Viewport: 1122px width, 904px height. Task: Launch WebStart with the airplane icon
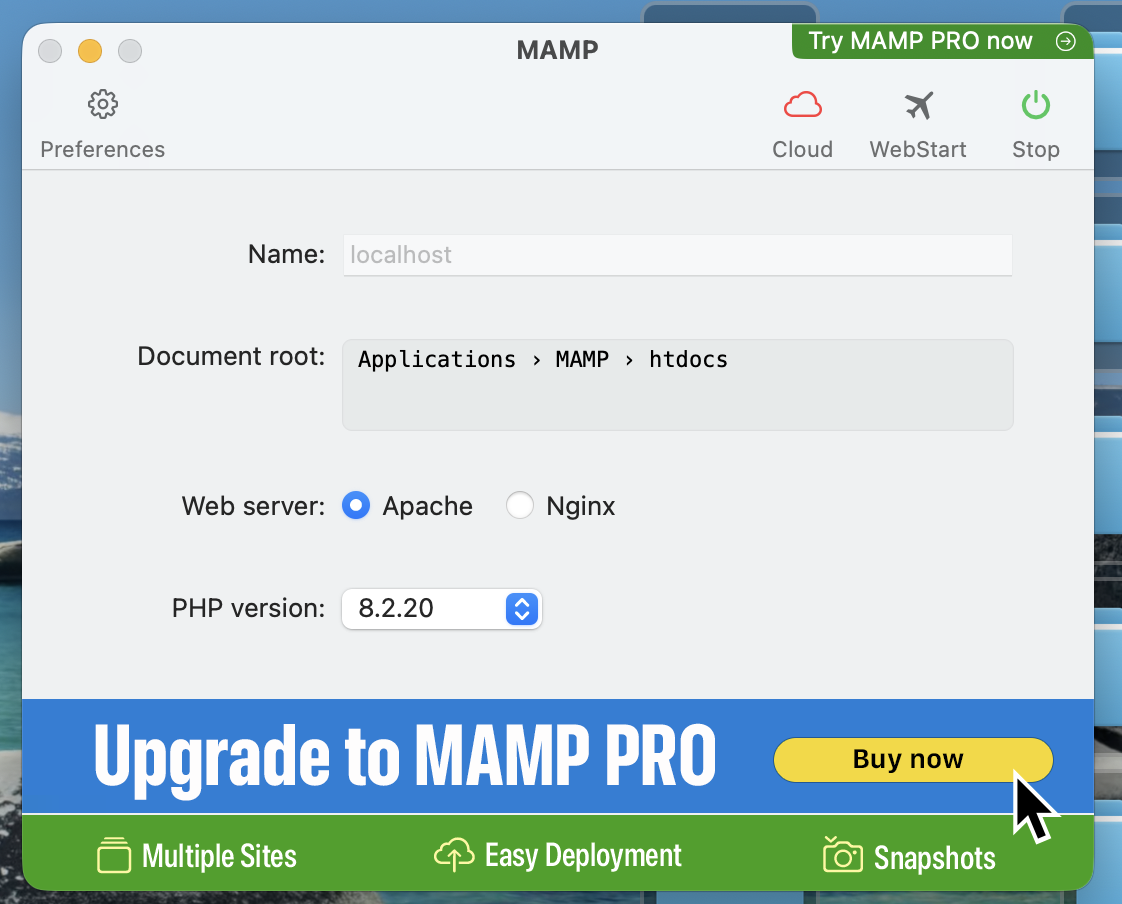(x=918, y=105)
